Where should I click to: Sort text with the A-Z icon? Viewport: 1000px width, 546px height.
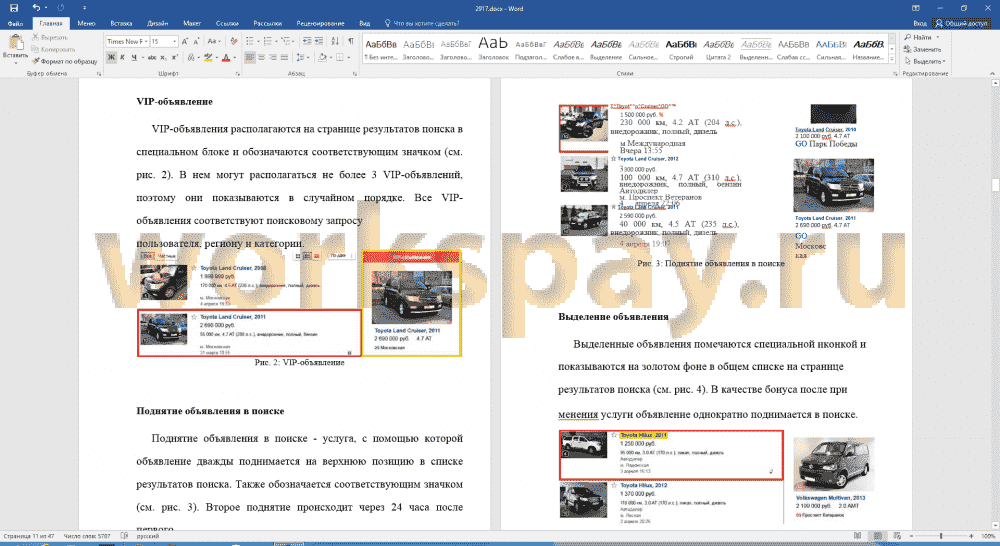pyautogui.click(x=335, y=41)
